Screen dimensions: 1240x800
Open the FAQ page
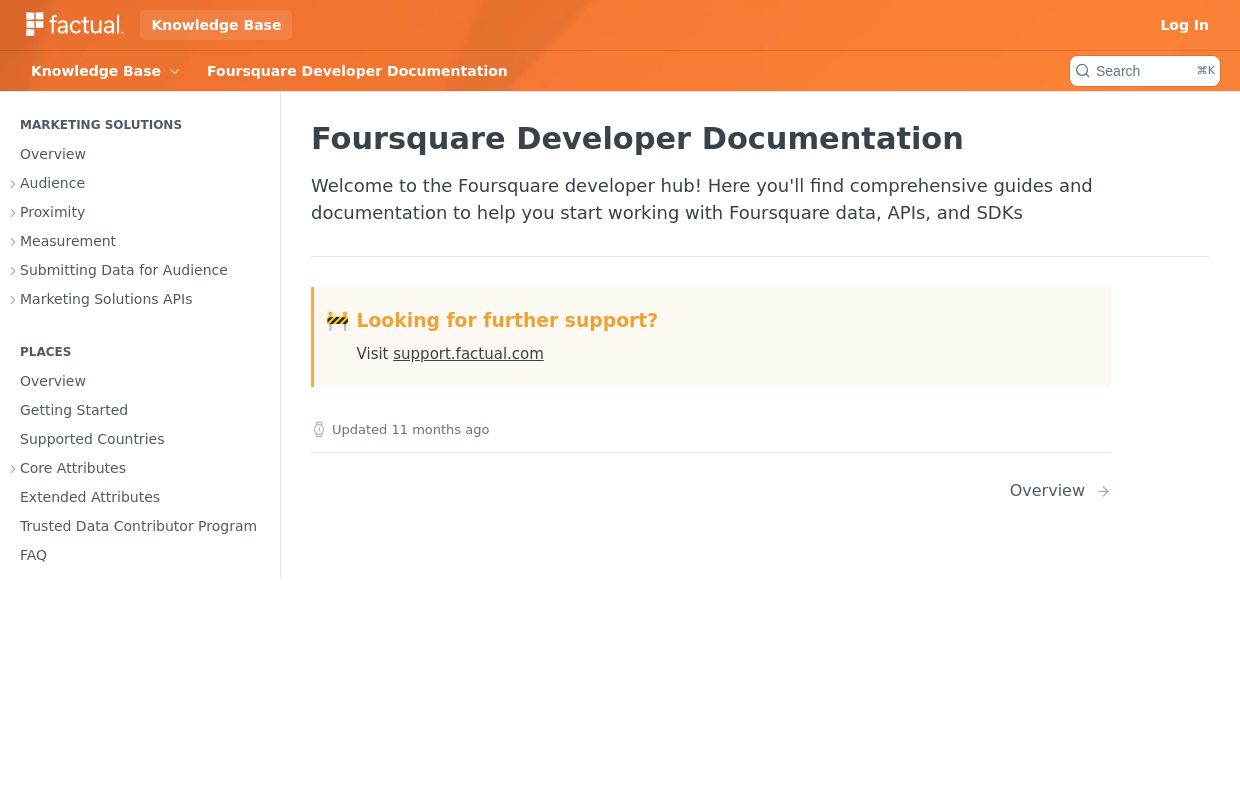coord(33,555)
